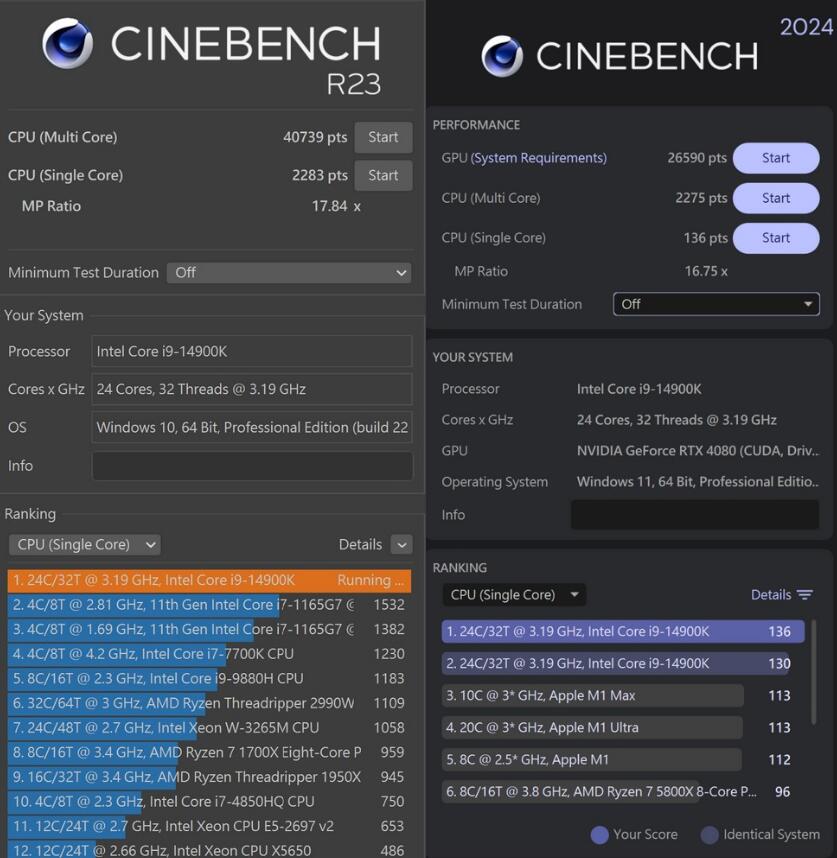This screenshot has height=858, width=837.
Task: Click the R23 Single Core score 2283 pts
Action: point(319,176)
